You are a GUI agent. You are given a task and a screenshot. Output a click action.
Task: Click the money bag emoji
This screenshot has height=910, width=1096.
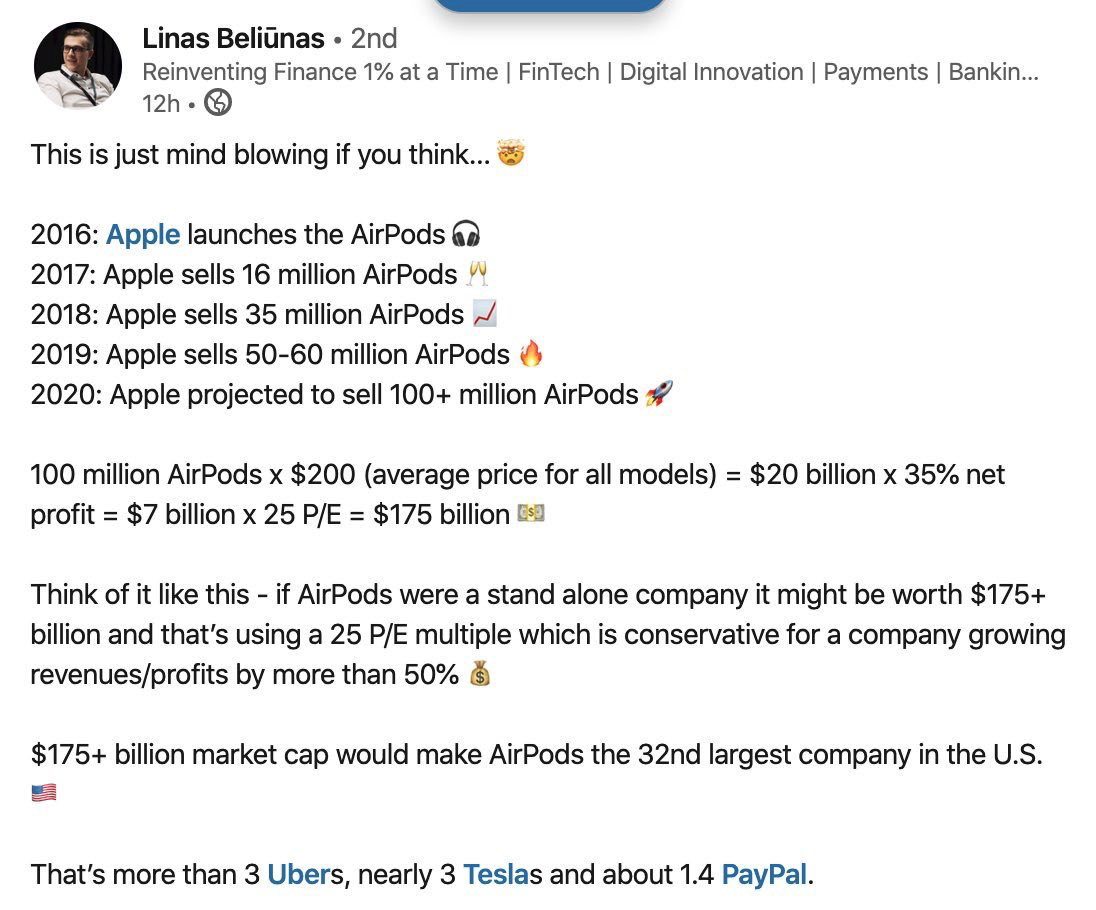click(x=480, y=674)
